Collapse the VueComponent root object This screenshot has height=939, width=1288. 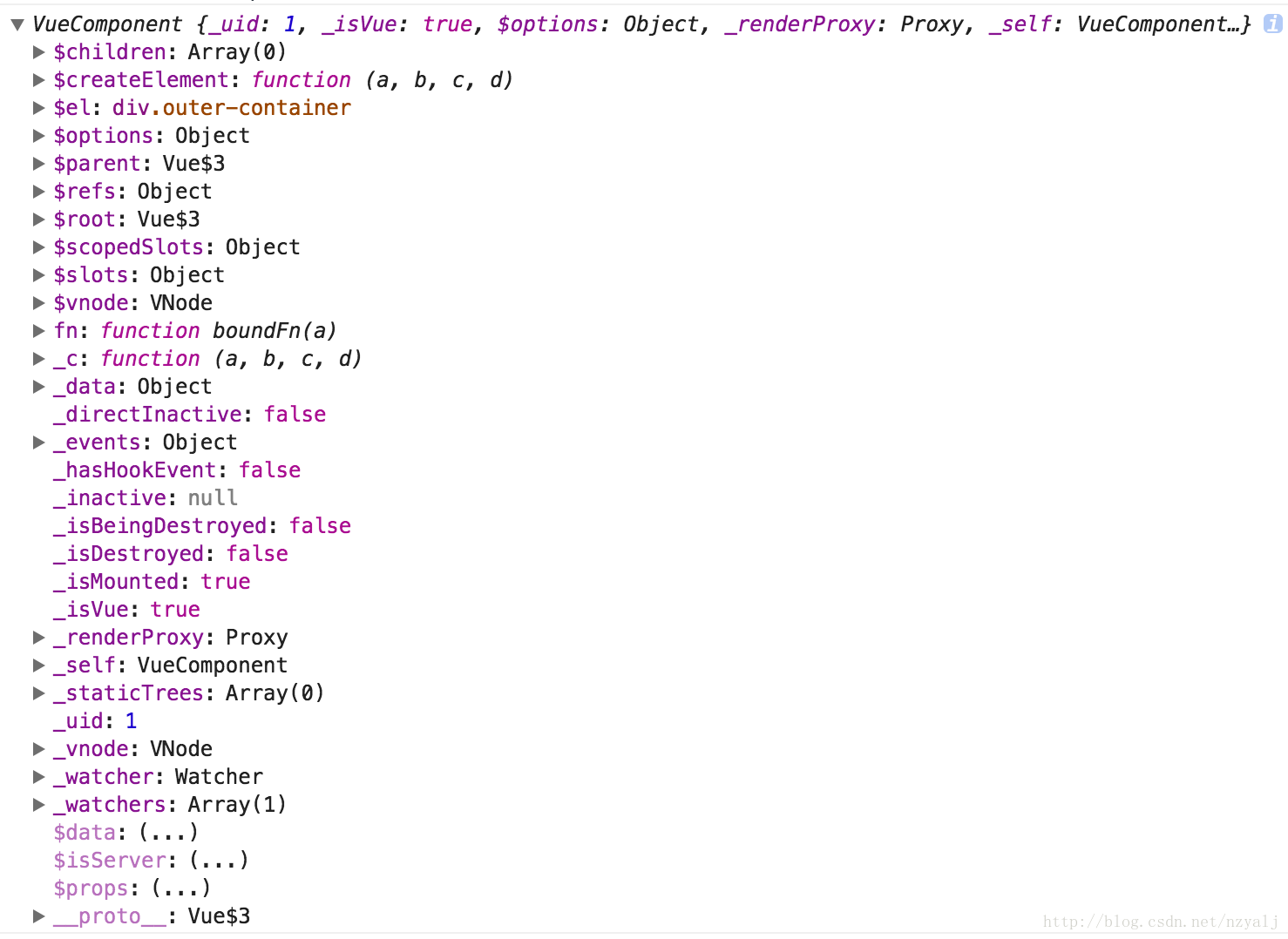[x=17, y=24]
